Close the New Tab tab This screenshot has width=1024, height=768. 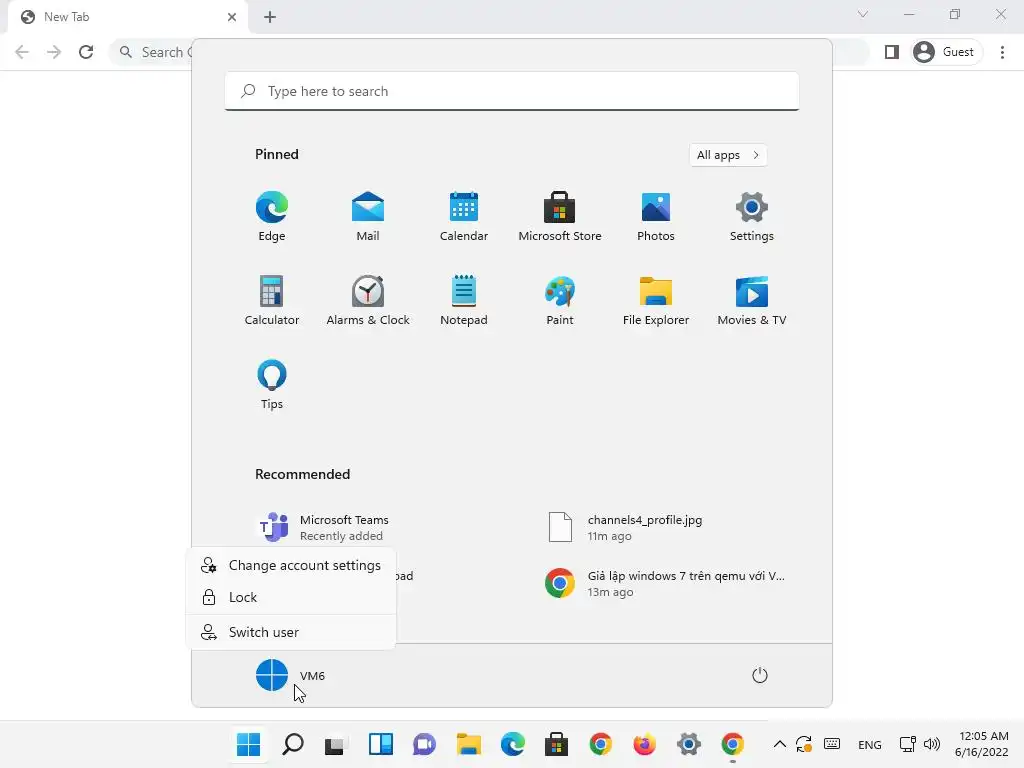pos(232,17)
